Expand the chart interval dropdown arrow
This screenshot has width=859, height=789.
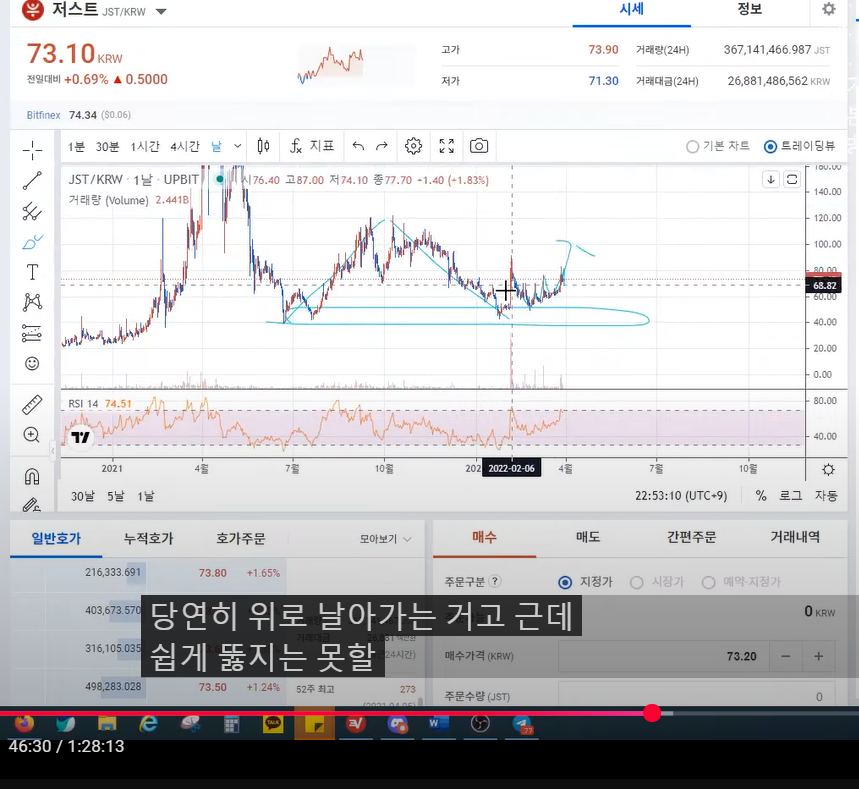pyautogui.click(x=237, y=146)
